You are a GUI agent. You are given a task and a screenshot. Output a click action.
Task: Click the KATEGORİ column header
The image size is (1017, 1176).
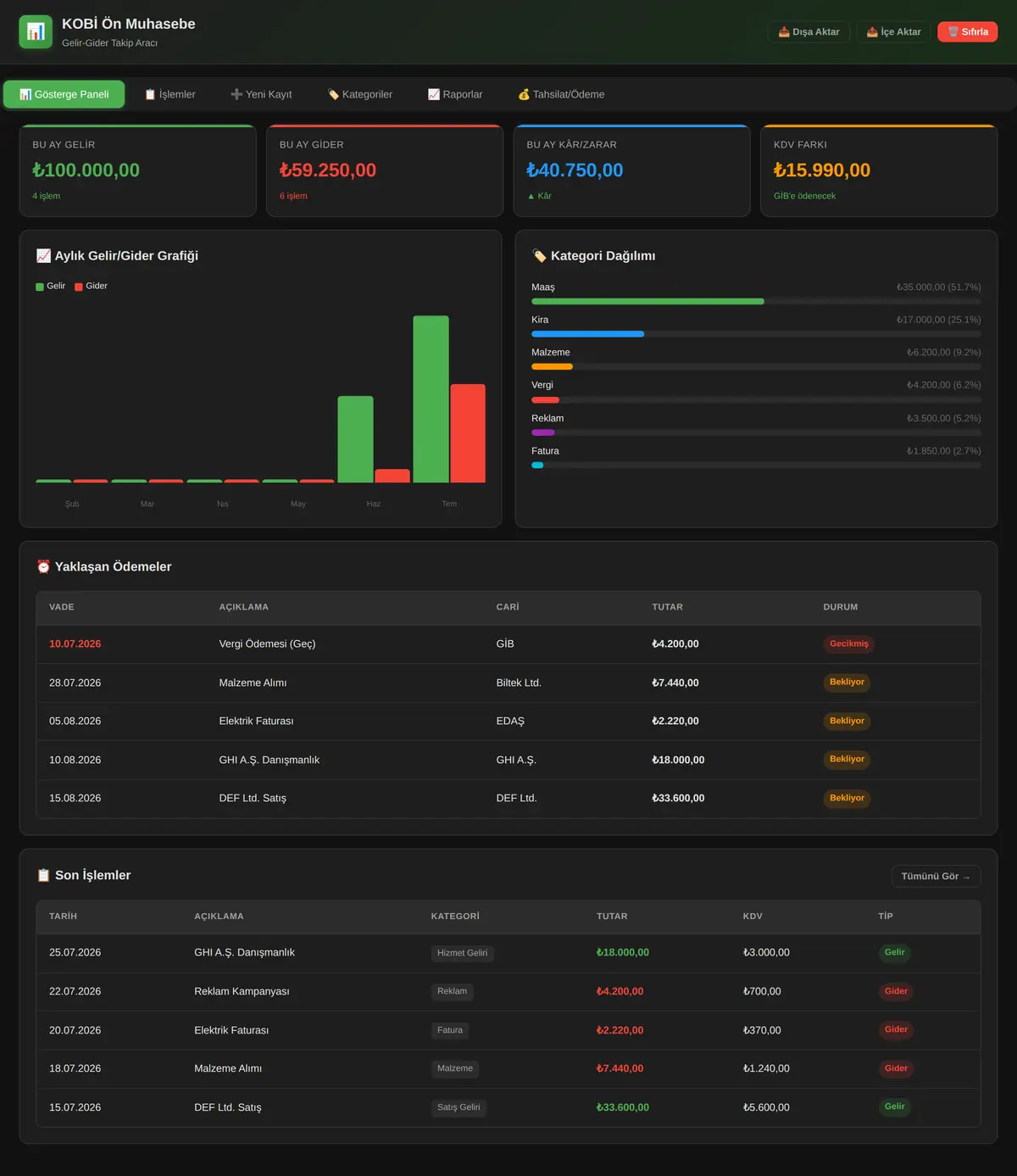point(455,917)
